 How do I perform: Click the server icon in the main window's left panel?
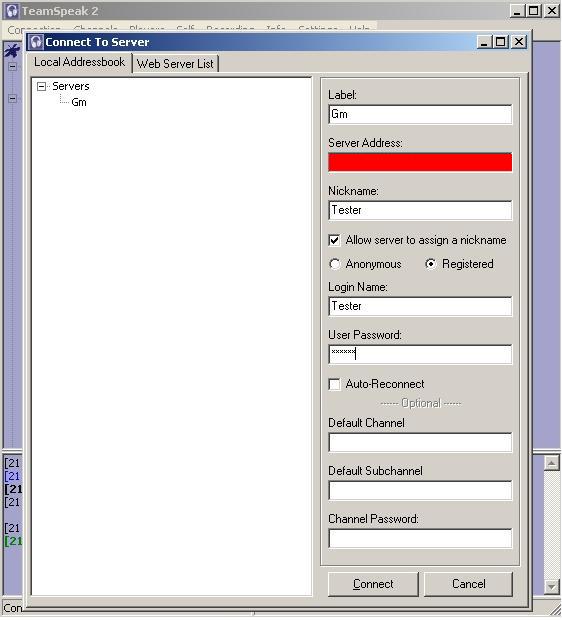pos(12,51)
